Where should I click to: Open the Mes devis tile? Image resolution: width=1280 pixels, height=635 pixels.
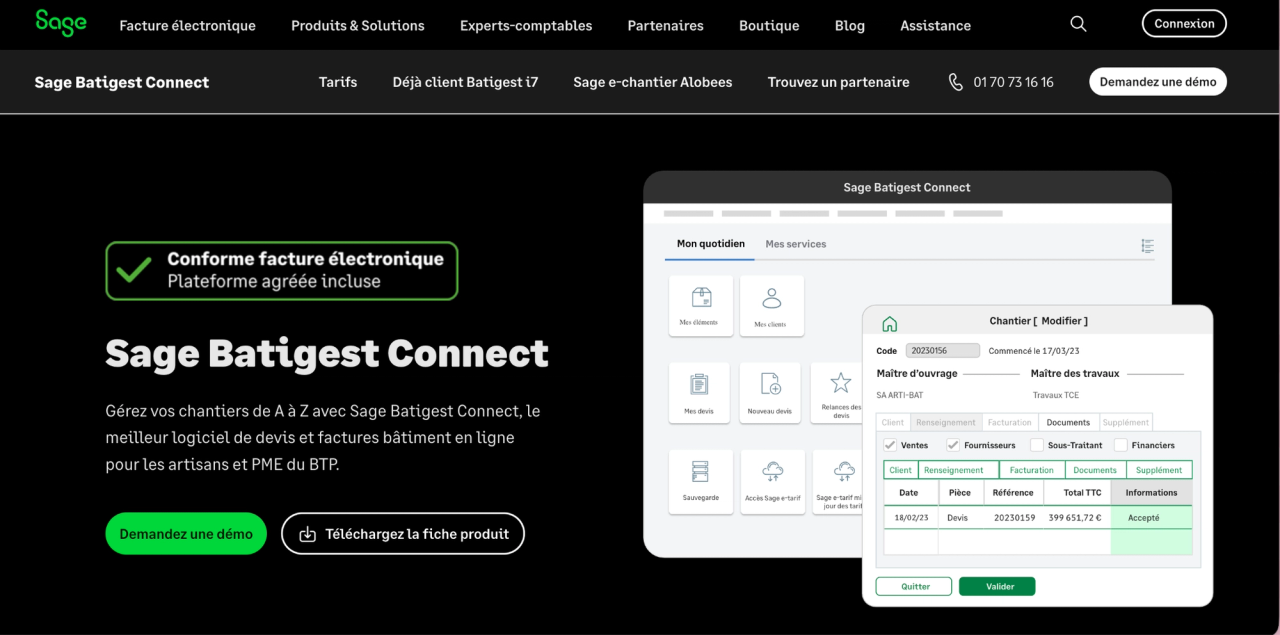700,393
